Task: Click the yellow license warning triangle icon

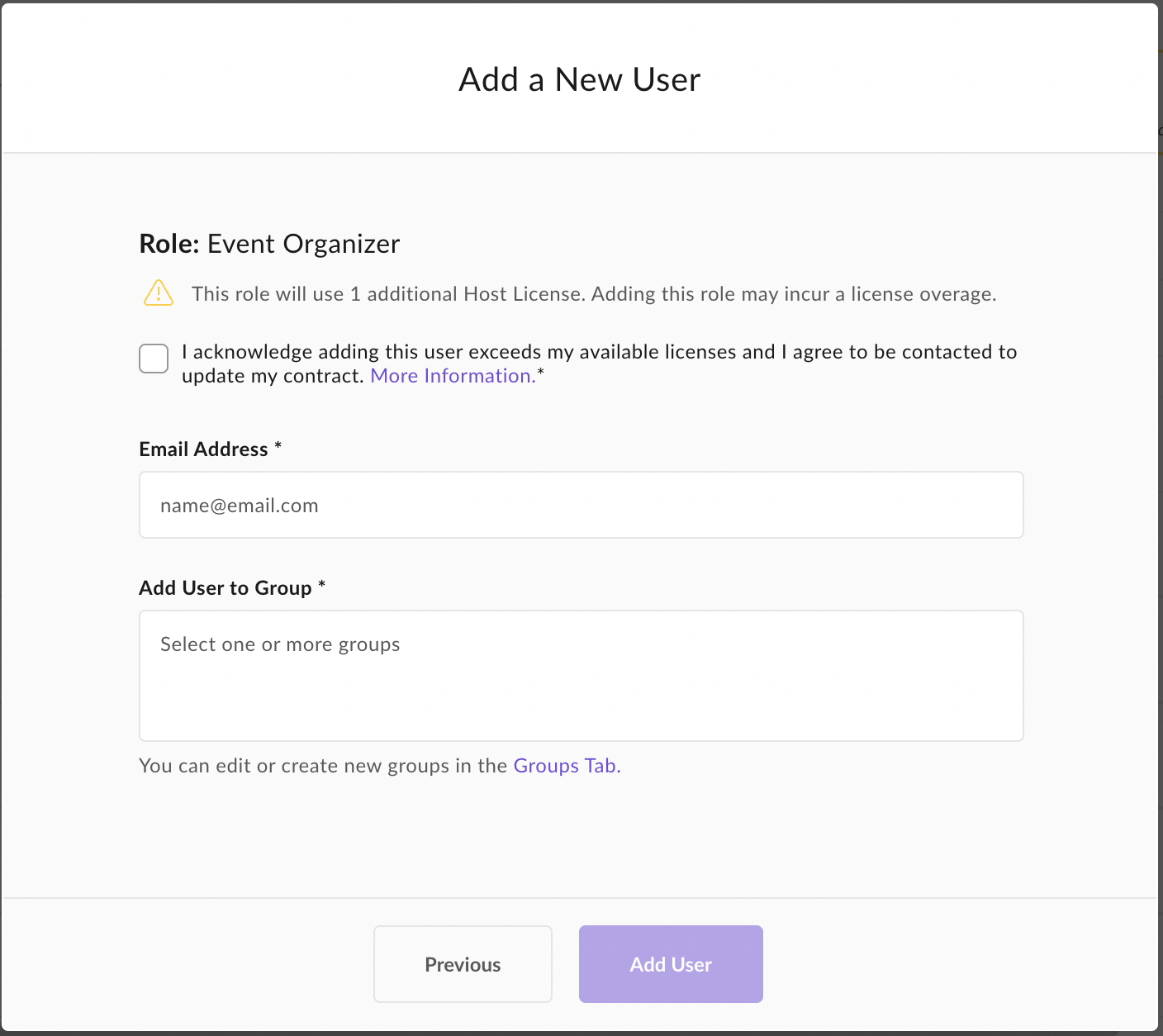Action: [x=159, y=292]
